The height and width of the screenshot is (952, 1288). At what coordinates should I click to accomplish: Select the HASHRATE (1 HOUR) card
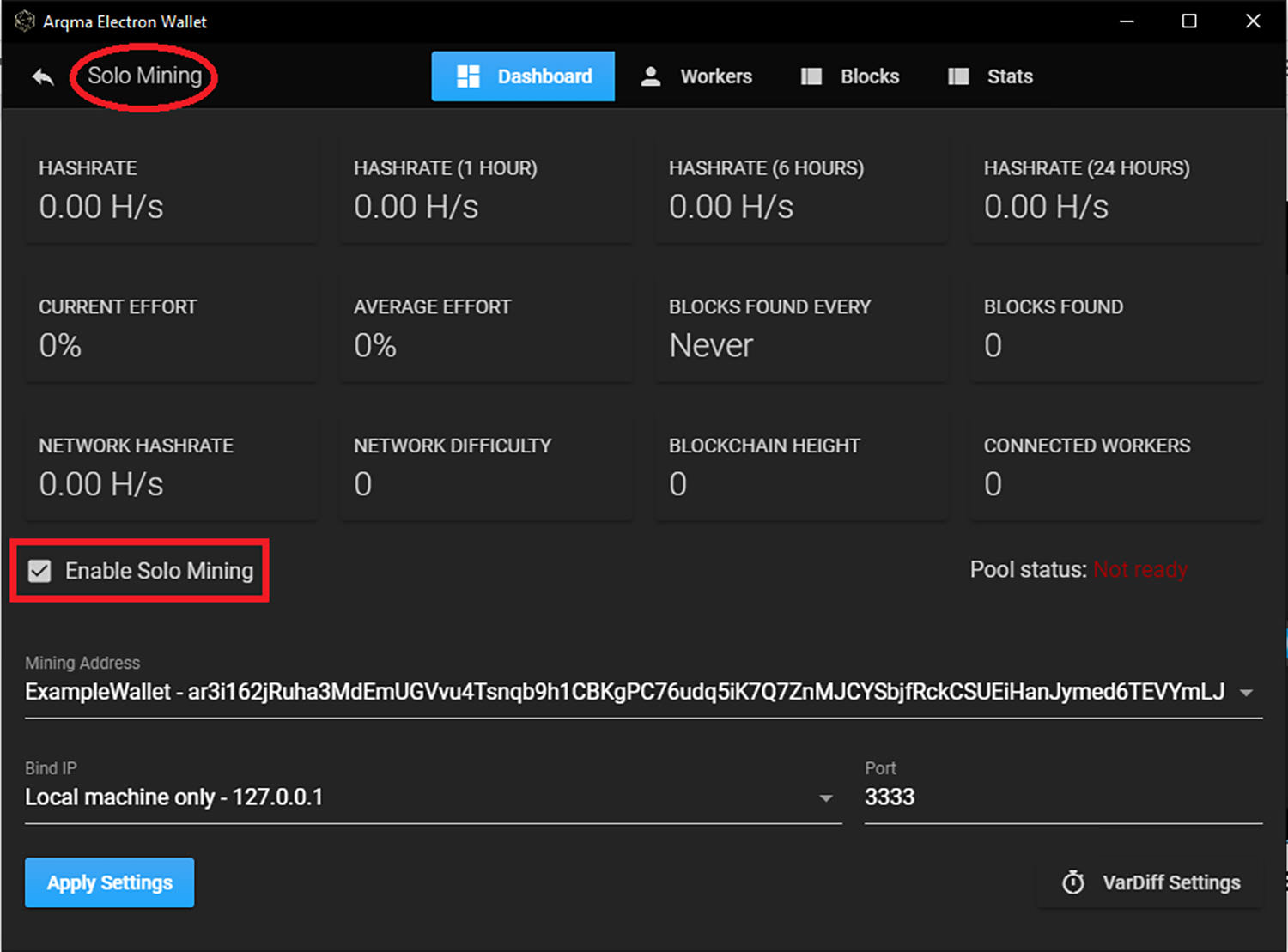(x=486, y=190)
